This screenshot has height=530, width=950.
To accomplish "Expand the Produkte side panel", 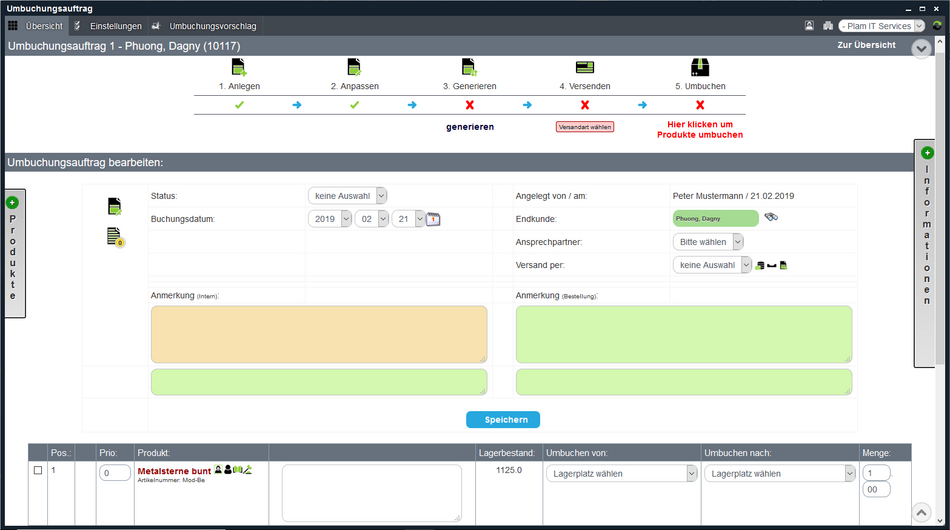I will click(13, 253).
